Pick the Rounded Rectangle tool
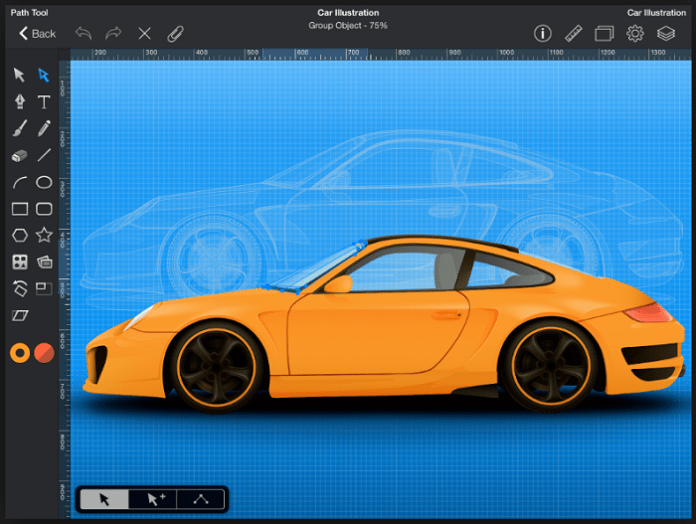The height and width of the screenshot is (524, 696). point(44,209)
